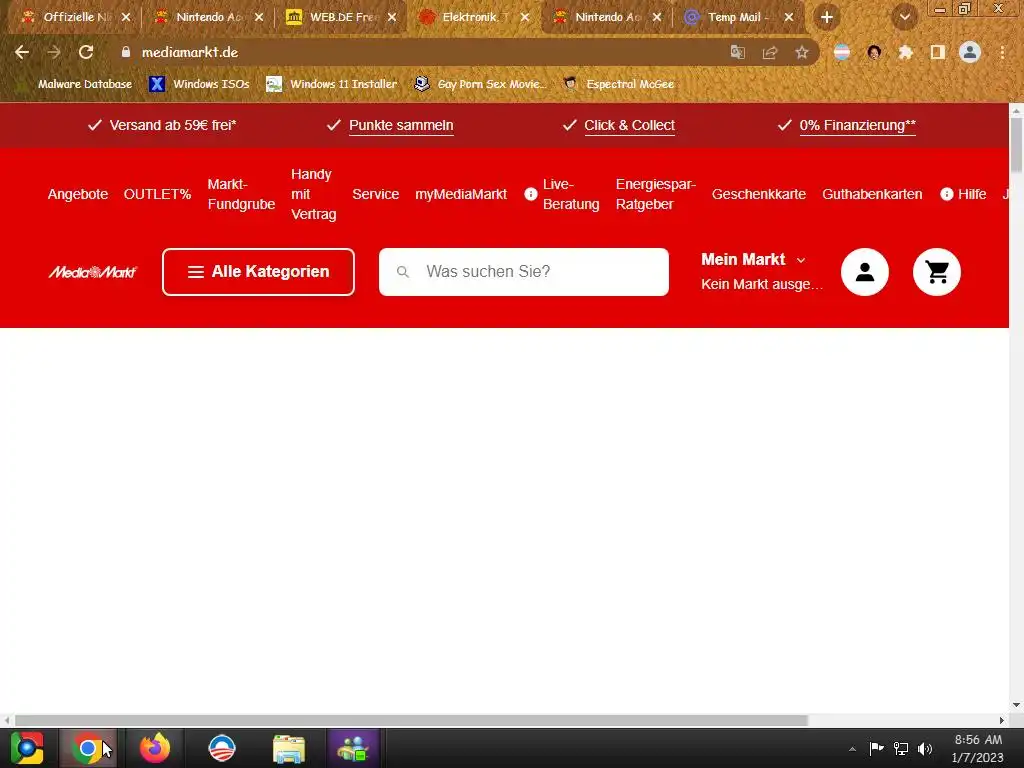
Task: Click the striped flag extension icon
Action: pos(842,52)
